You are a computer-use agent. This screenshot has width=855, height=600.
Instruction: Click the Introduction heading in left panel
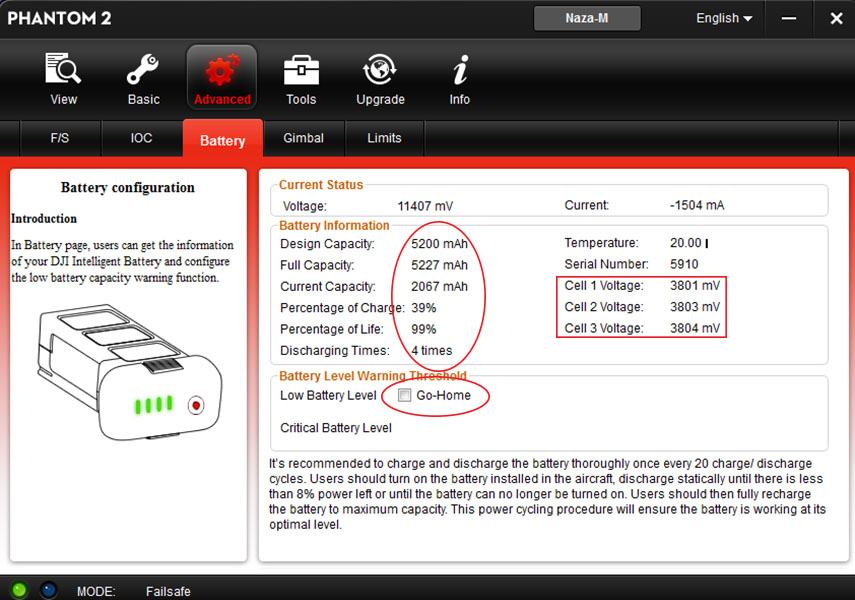[x=44, y=219]
